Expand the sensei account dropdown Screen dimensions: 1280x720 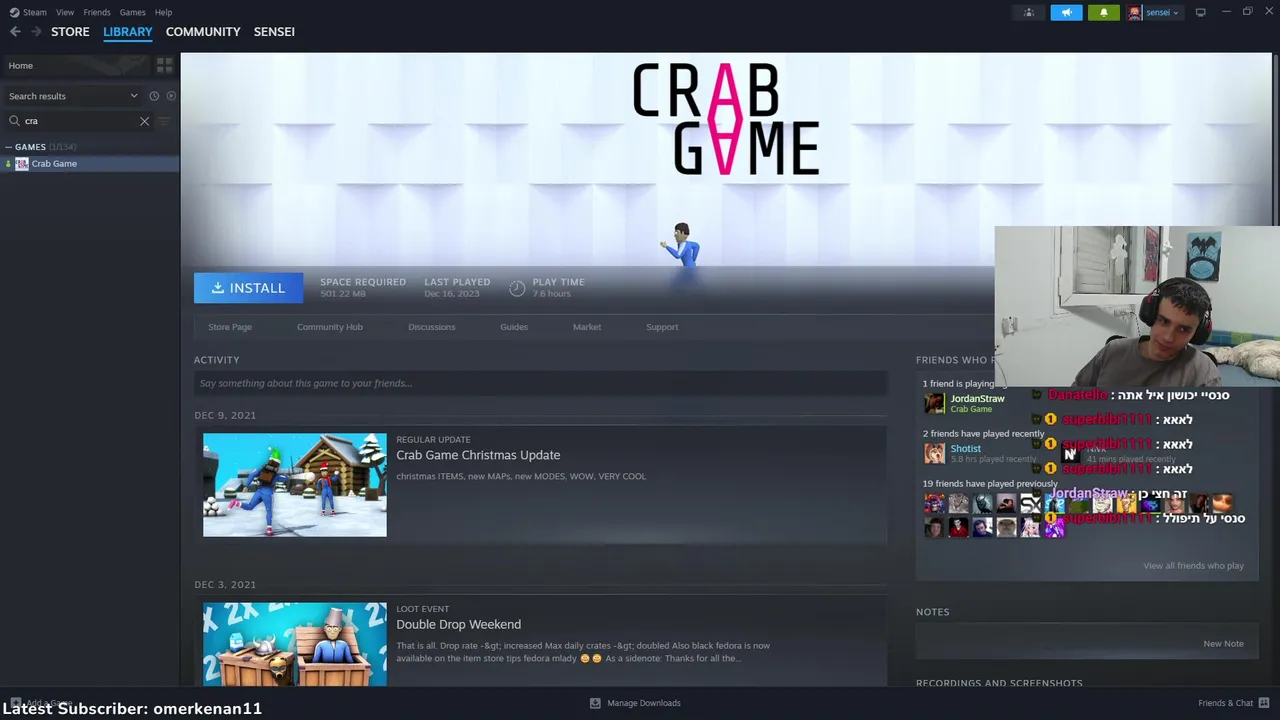pyautogui.click(x=1162, y=13)
